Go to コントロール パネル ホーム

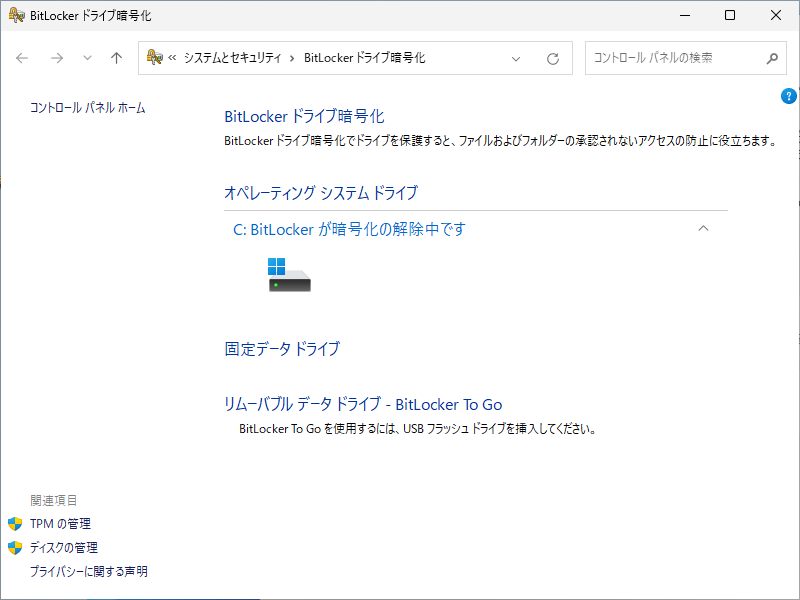pyautogui.click(x=88, y=108)
